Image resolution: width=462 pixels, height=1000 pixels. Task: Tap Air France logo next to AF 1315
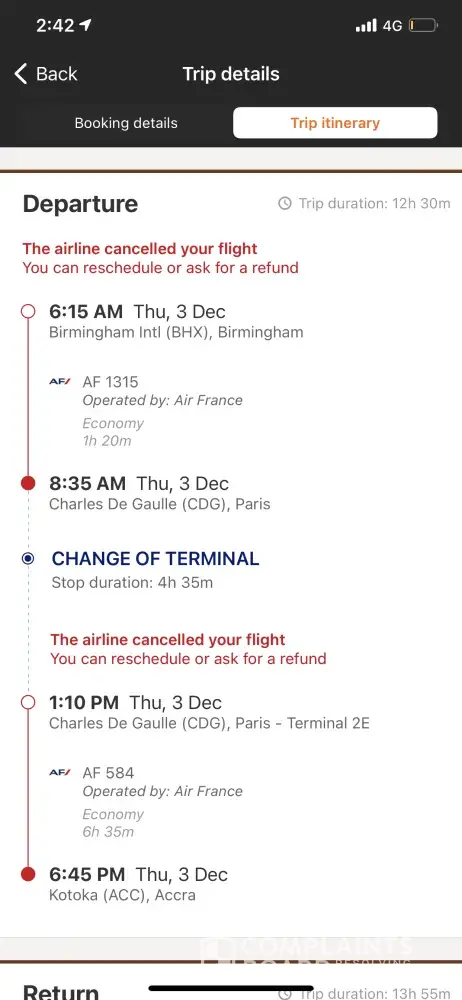(x=60, y=382)
